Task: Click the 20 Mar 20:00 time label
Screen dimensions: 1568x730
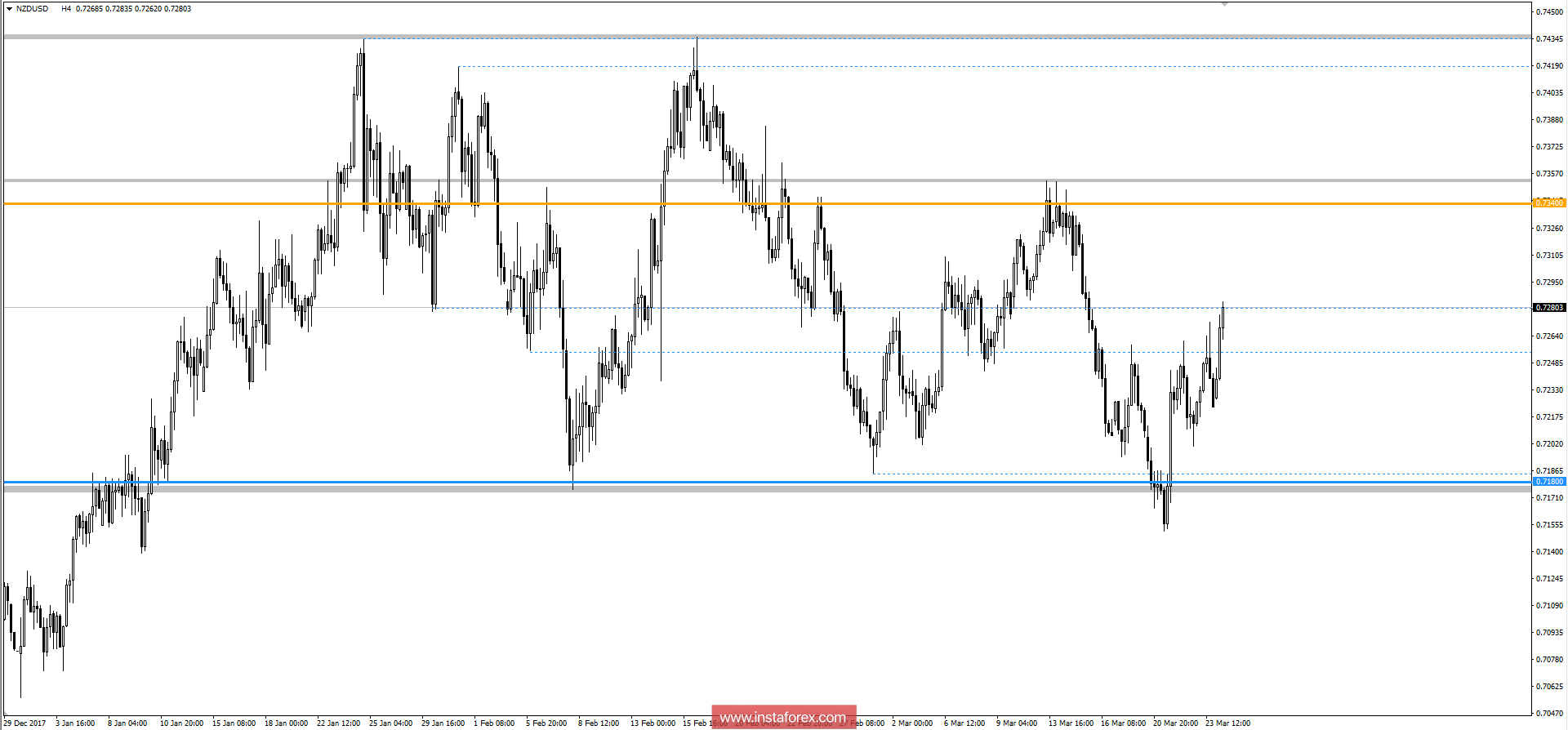Action: pos(1175,723)
